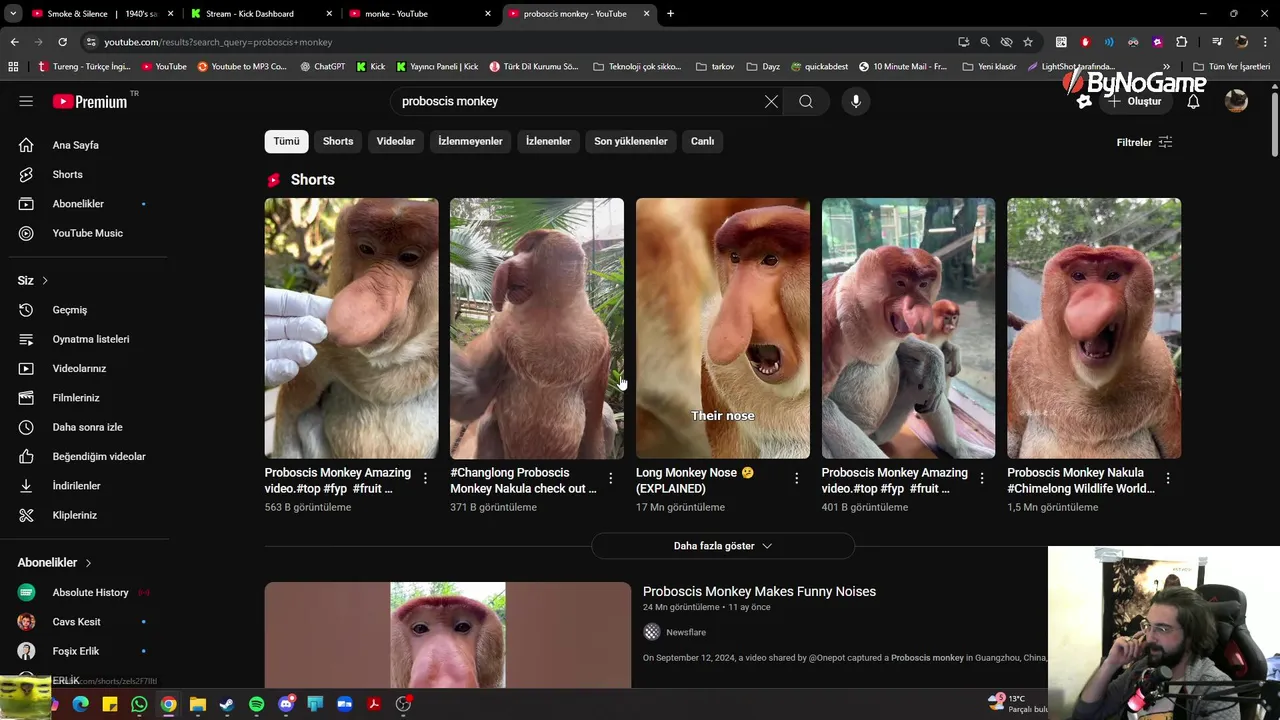
Task: Open options for 563 B görüntüleme short
Action: (425, 478)
